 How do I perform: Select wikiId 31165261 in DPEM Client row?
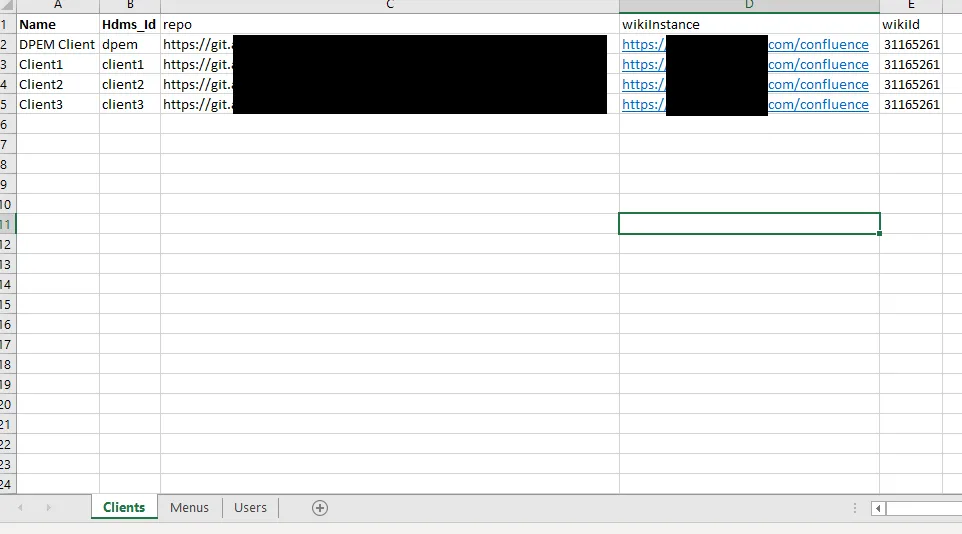tap(911, 44)
